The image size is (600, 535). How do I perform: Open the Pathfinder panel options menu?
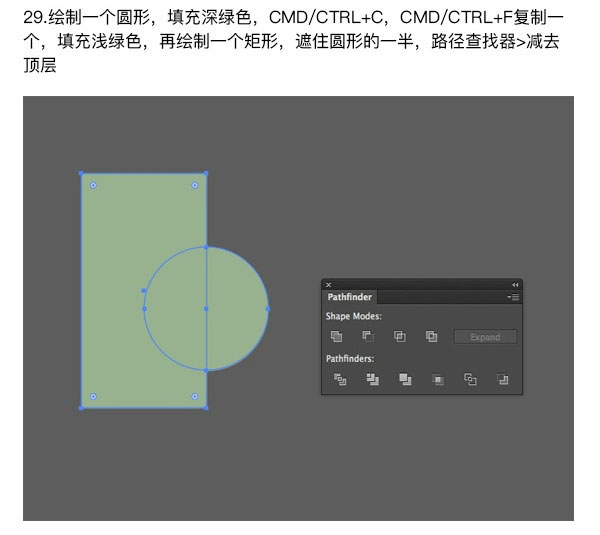point(514,297)
